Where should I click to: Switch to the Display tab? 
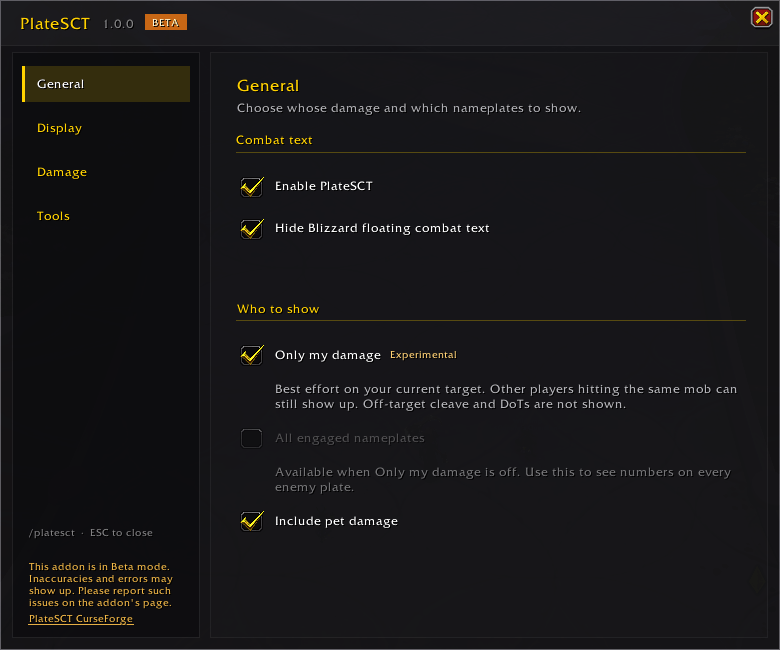(59, 128)
